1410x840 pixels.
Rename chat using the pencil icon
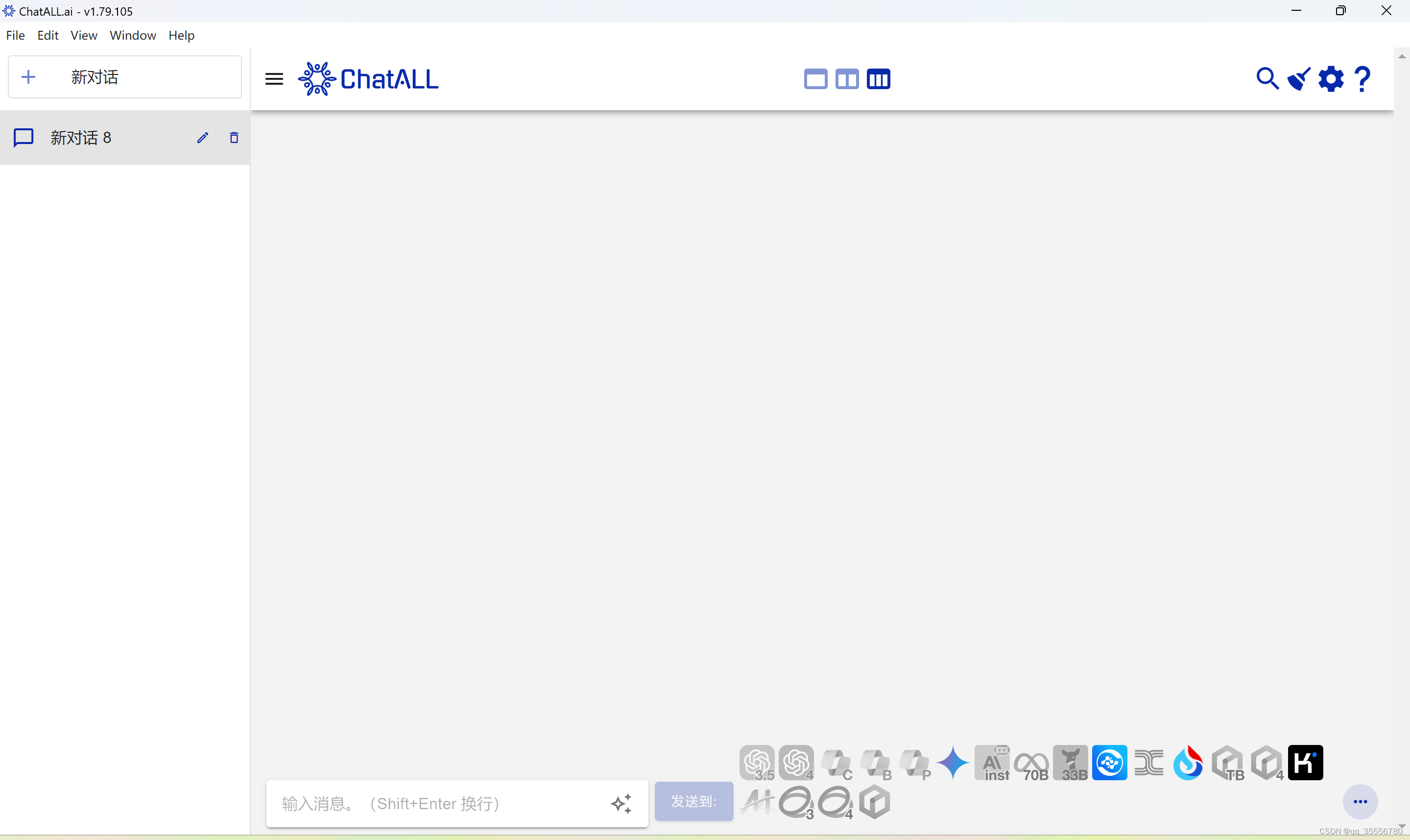203,138
